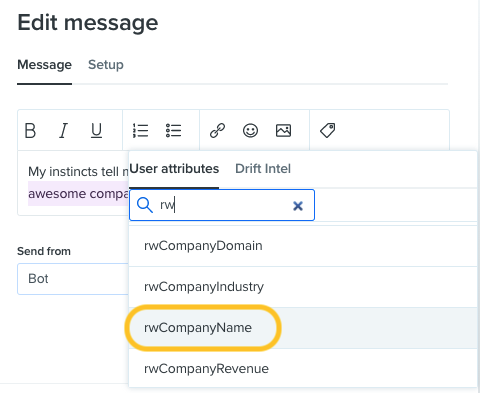Image resolution: width=480 pixels, height=393 pixels.
Task: Insert an image into the message
Action: 283,130
